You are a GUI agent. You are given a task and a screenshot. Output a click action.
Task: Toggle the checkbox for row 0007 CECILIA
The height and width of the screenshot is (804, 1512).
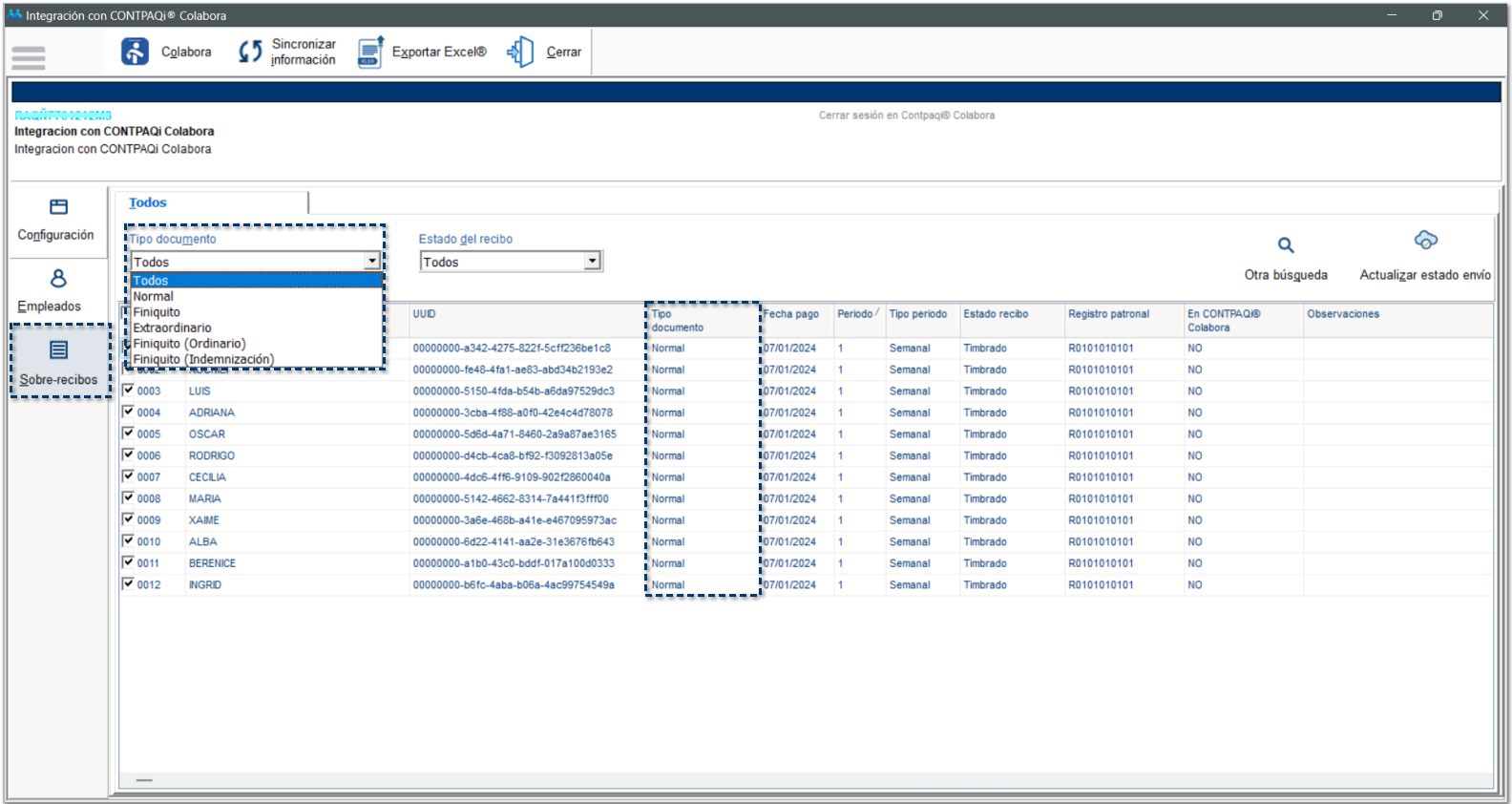[129, 476]
